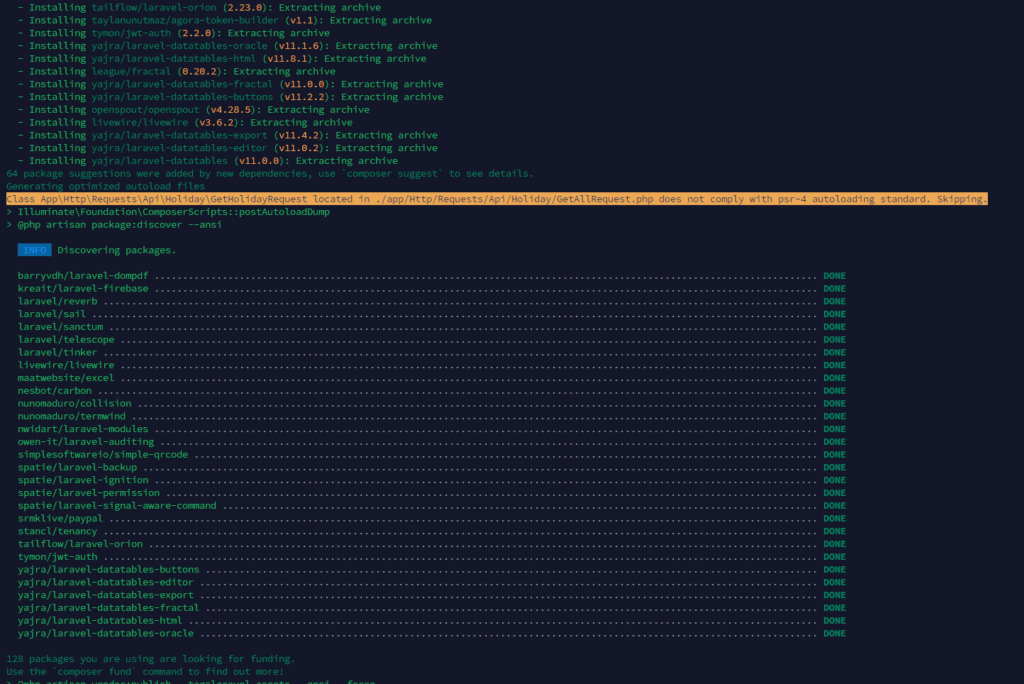Click DONE status for barryvdh/laravel-dompdf
1024x684 pixels.
pos(834,276)
